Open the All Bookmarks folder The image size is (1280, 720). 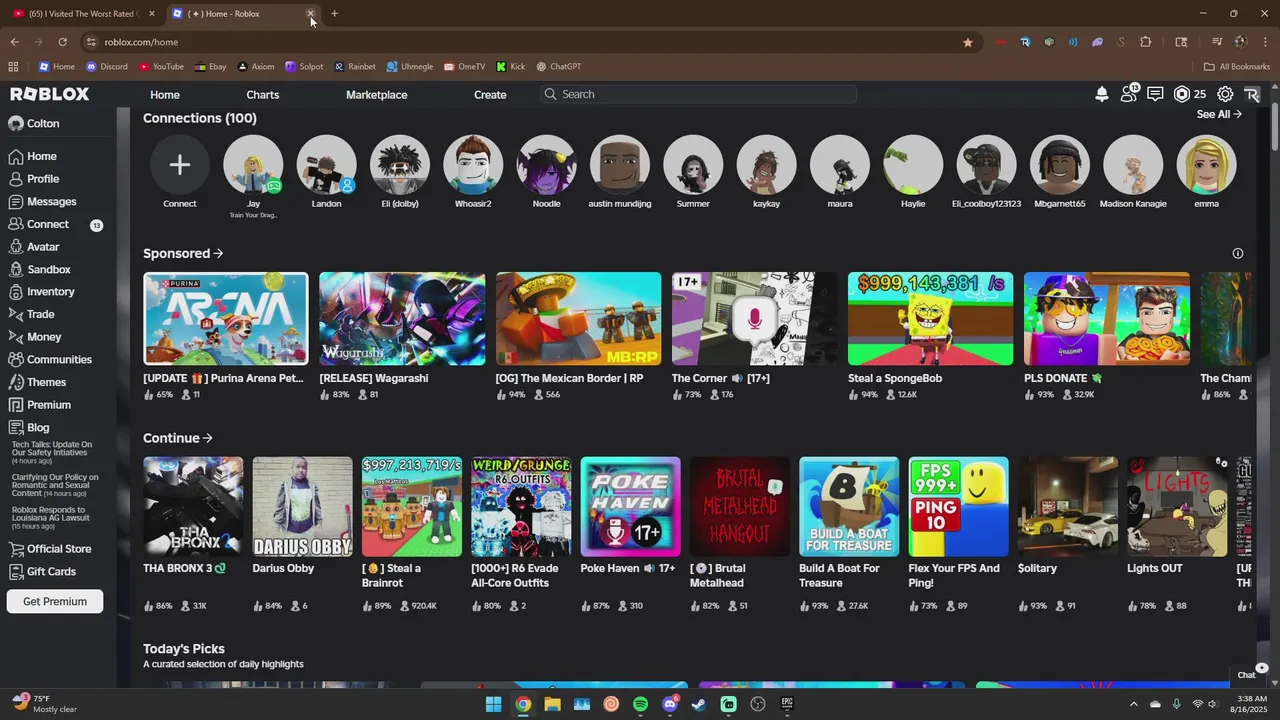(x=1237, y=67)
